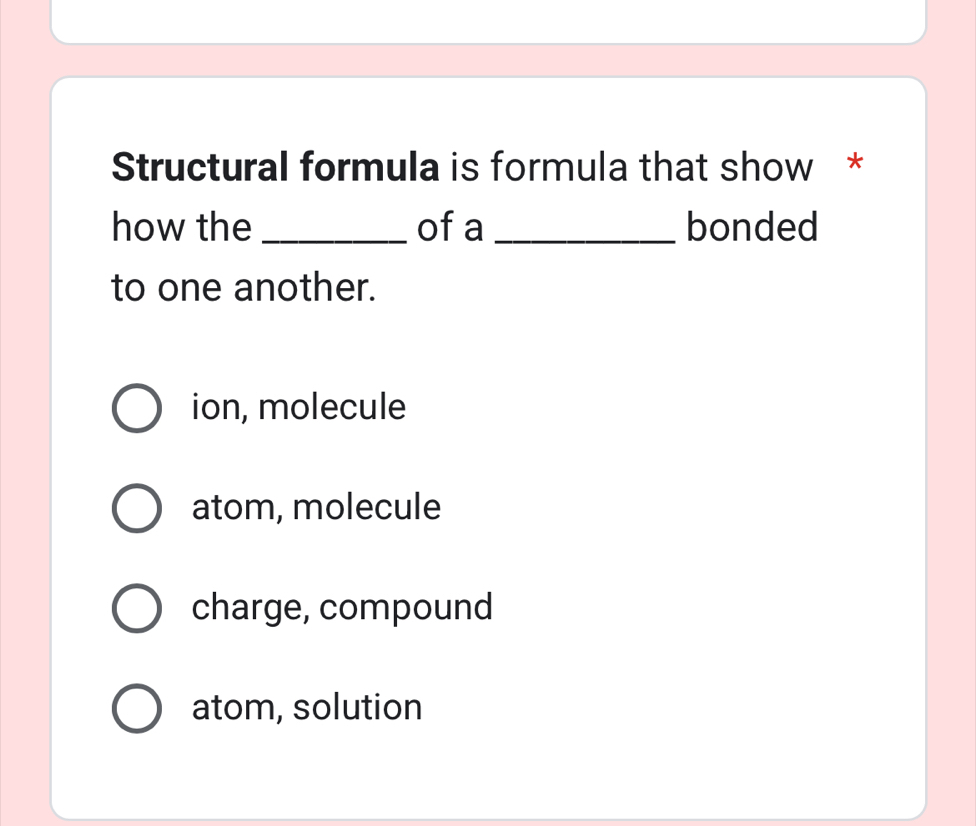Select the "ion, molecule" radio button
This screenshot has height=826, width=976.
click(x=135, y=408)
